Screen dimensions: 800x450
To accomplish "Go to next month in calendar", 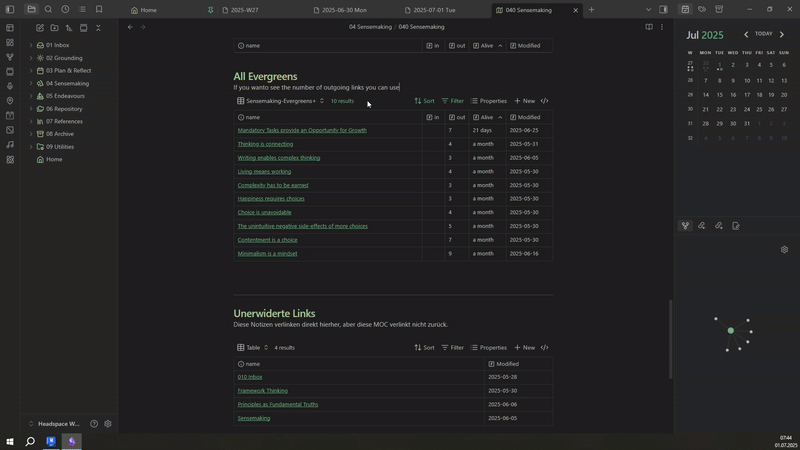I will coord(782,34).
